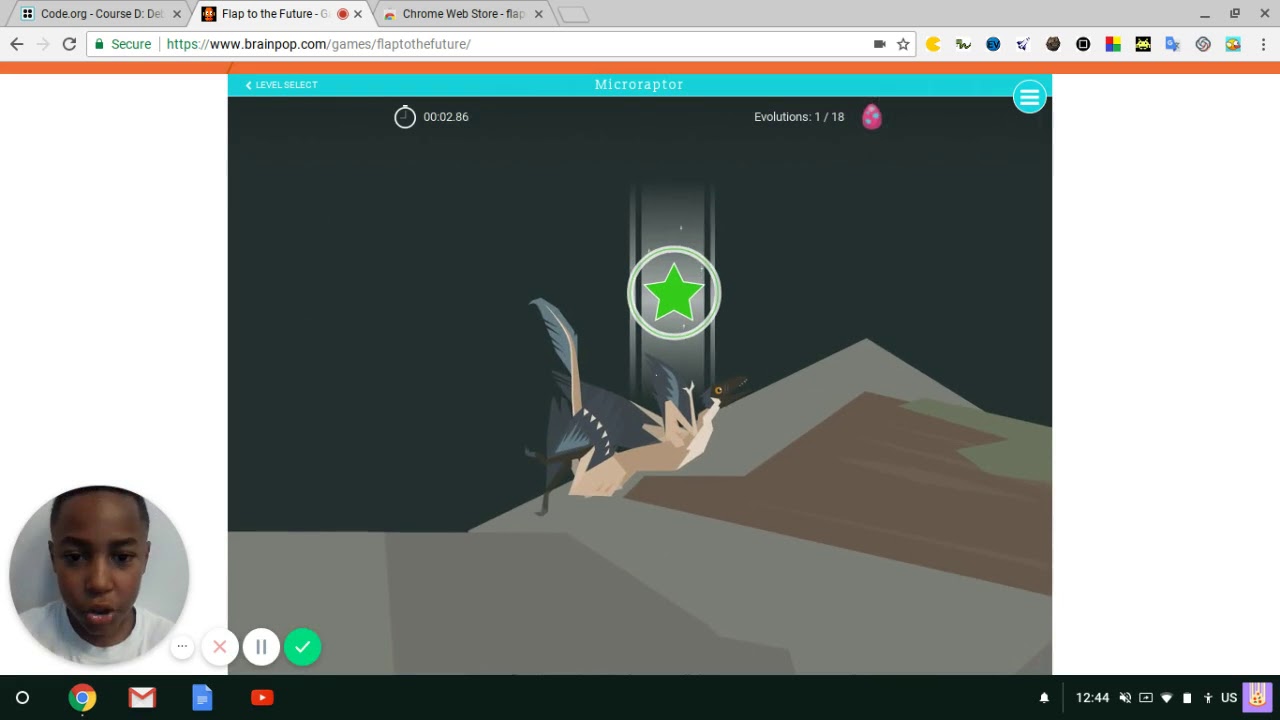Finish recording with green checkmark
The width and height of the screenshot is (1280, 720).
[x=303, y=647]
